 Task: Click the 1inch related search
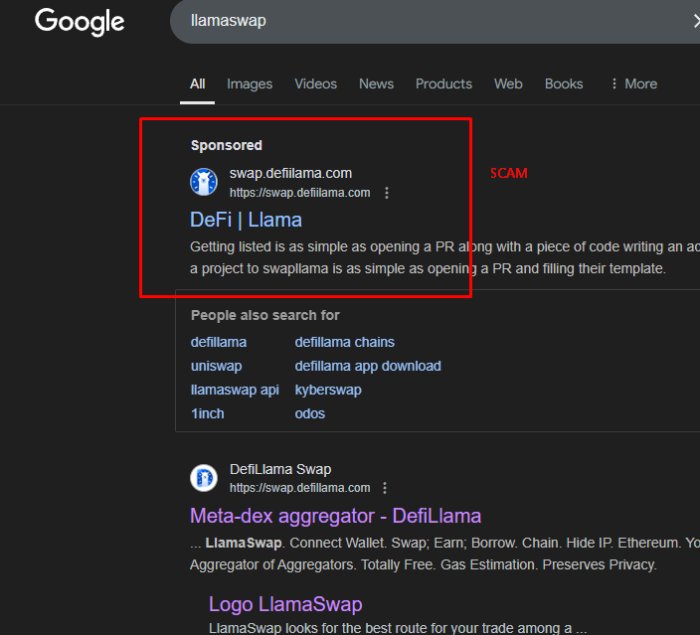208,414
